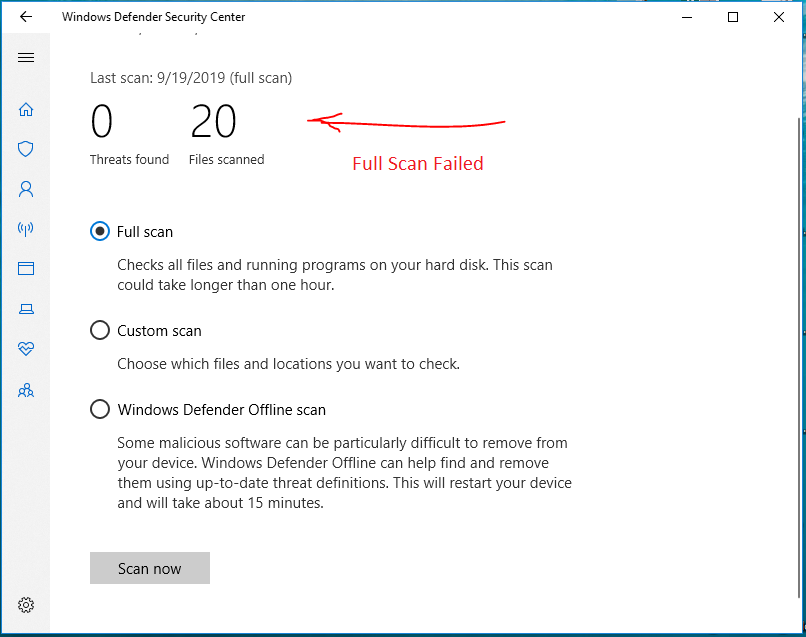This screenshot has height=637, width=806.
Task: Open the Home page icon
Action: pyautogui.click(x=26, y=109)
